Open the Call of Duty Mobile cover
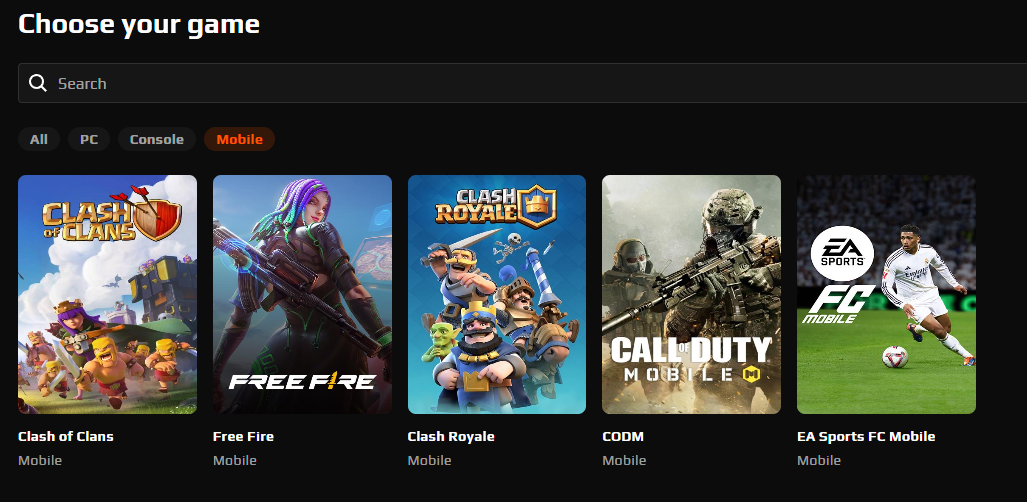The image size is (1027, 502). pyautogui.click(x=692, y=294)
